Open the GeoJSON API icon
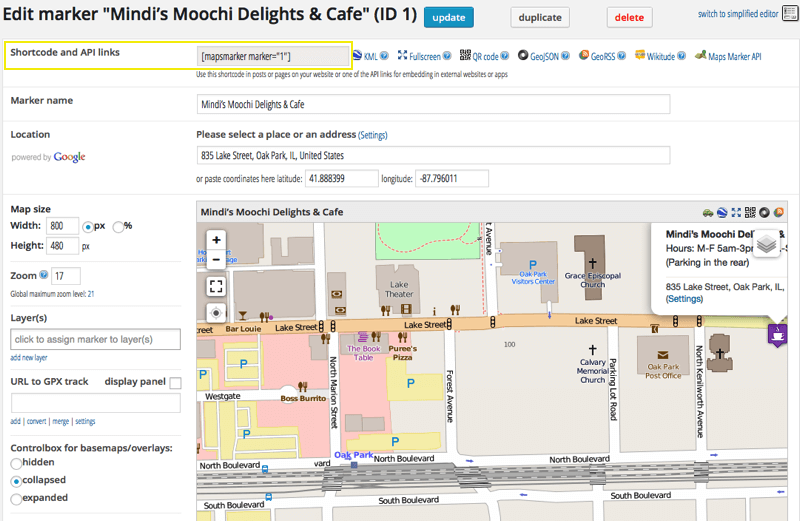This screenshot has width=800, height=521. click(x=523, y=55)
